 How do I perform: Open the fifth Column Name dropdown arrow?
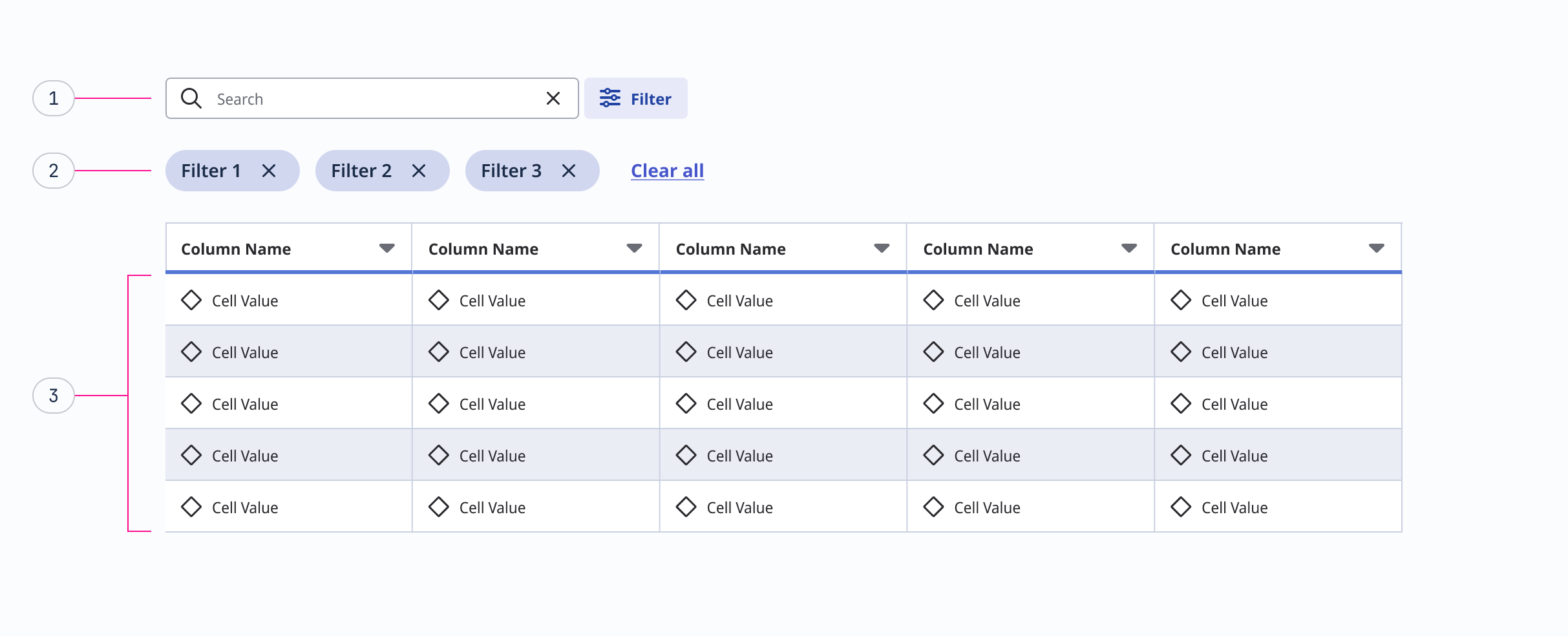[1377, 248]
